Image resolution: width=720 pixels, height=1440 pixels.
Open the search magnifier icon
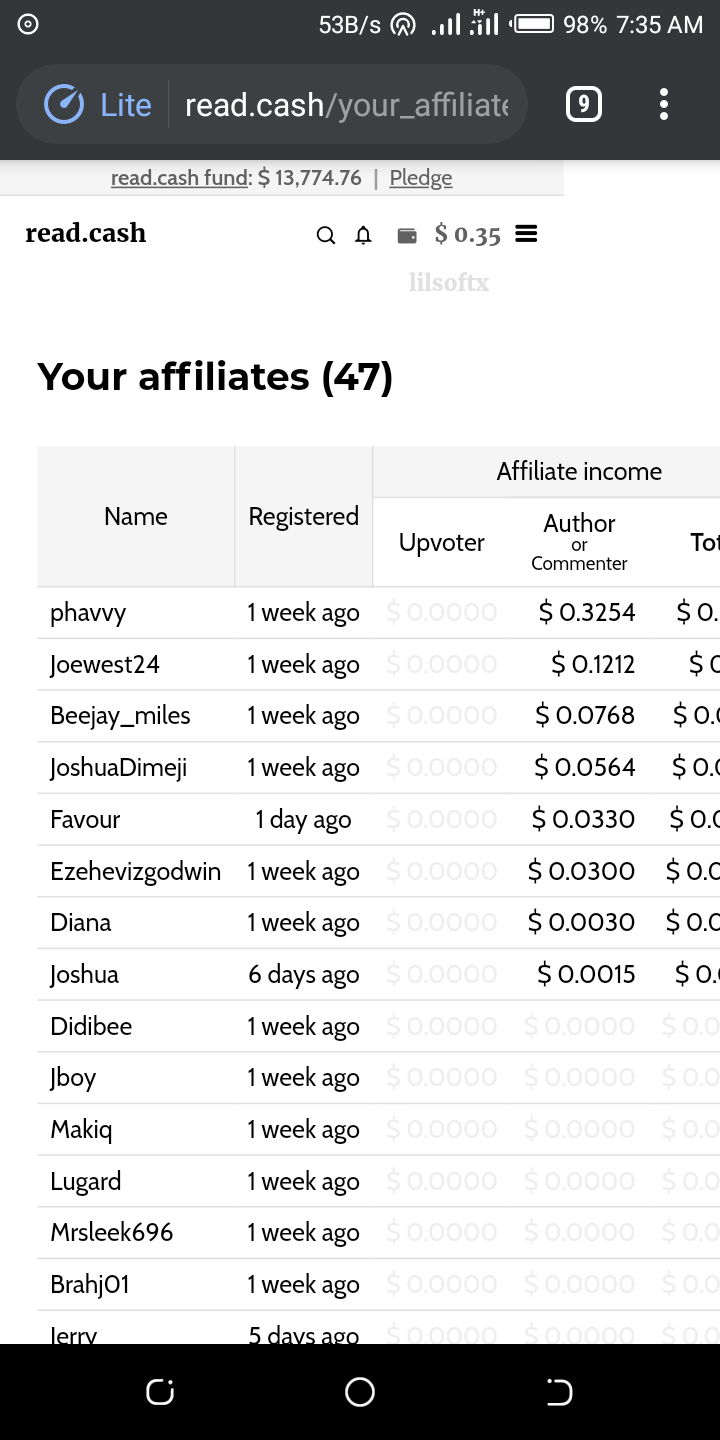click(325, 235)
